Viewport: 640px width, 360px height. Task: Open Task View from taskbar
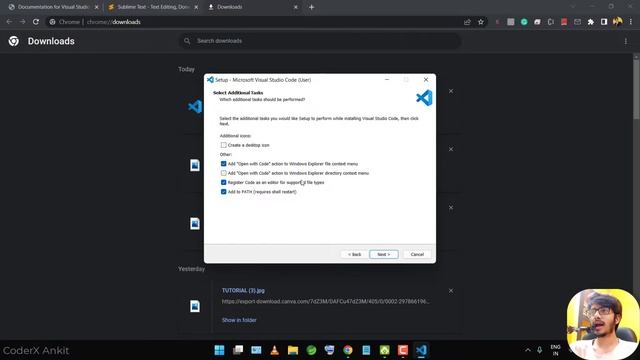[238, 350]
